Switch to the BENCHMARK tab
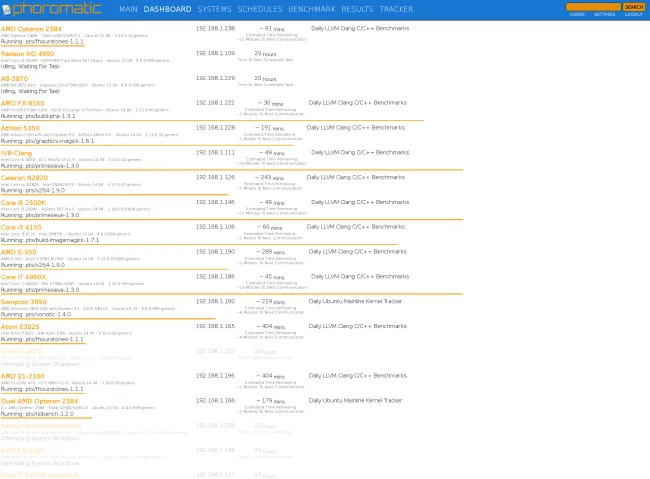Viewport: 650px width, 479px height. pyautogui.click(x=312, y=9)
